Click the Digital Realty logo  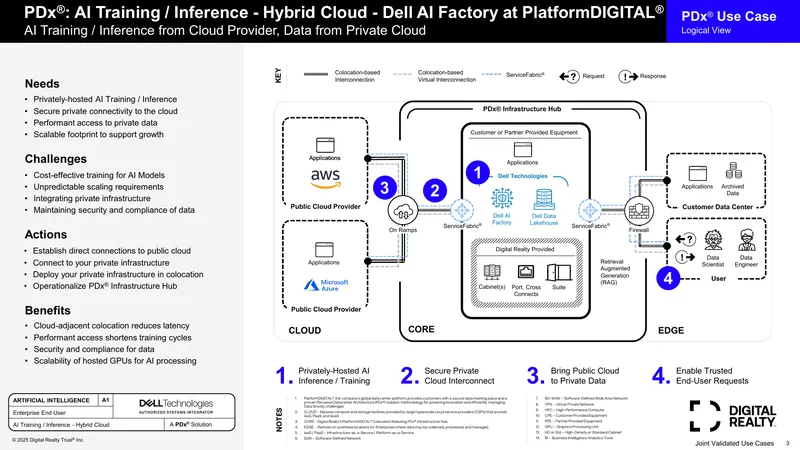[733, 416]
